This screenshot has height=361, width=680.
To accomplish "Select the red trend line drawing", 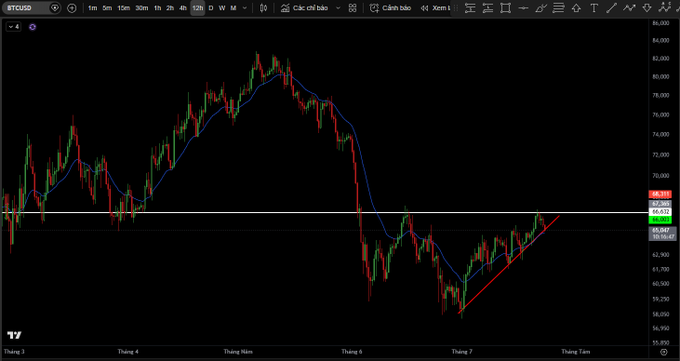I will tap(508, 264).
